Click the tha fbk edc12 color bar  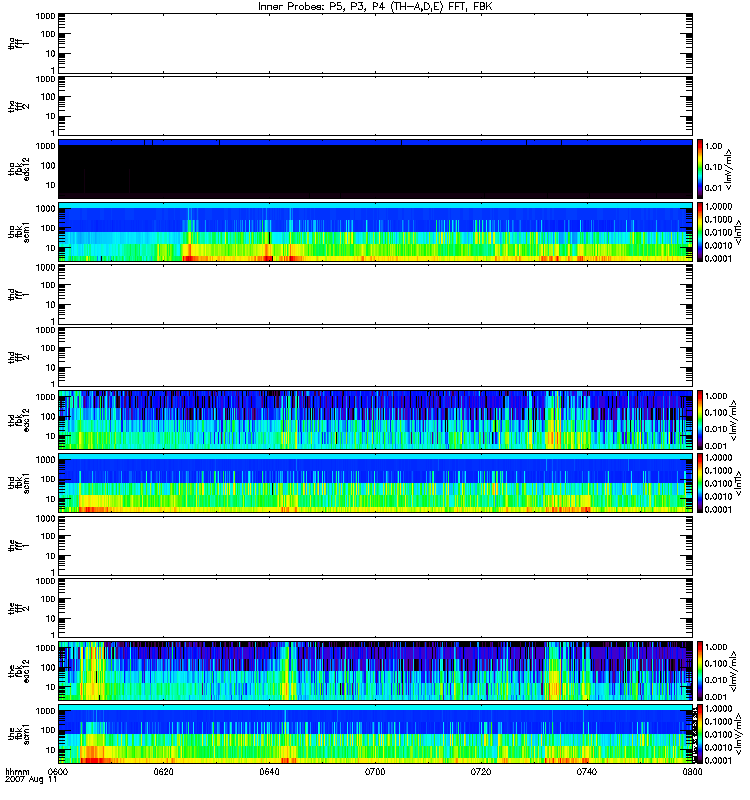(x=700, y=169)
